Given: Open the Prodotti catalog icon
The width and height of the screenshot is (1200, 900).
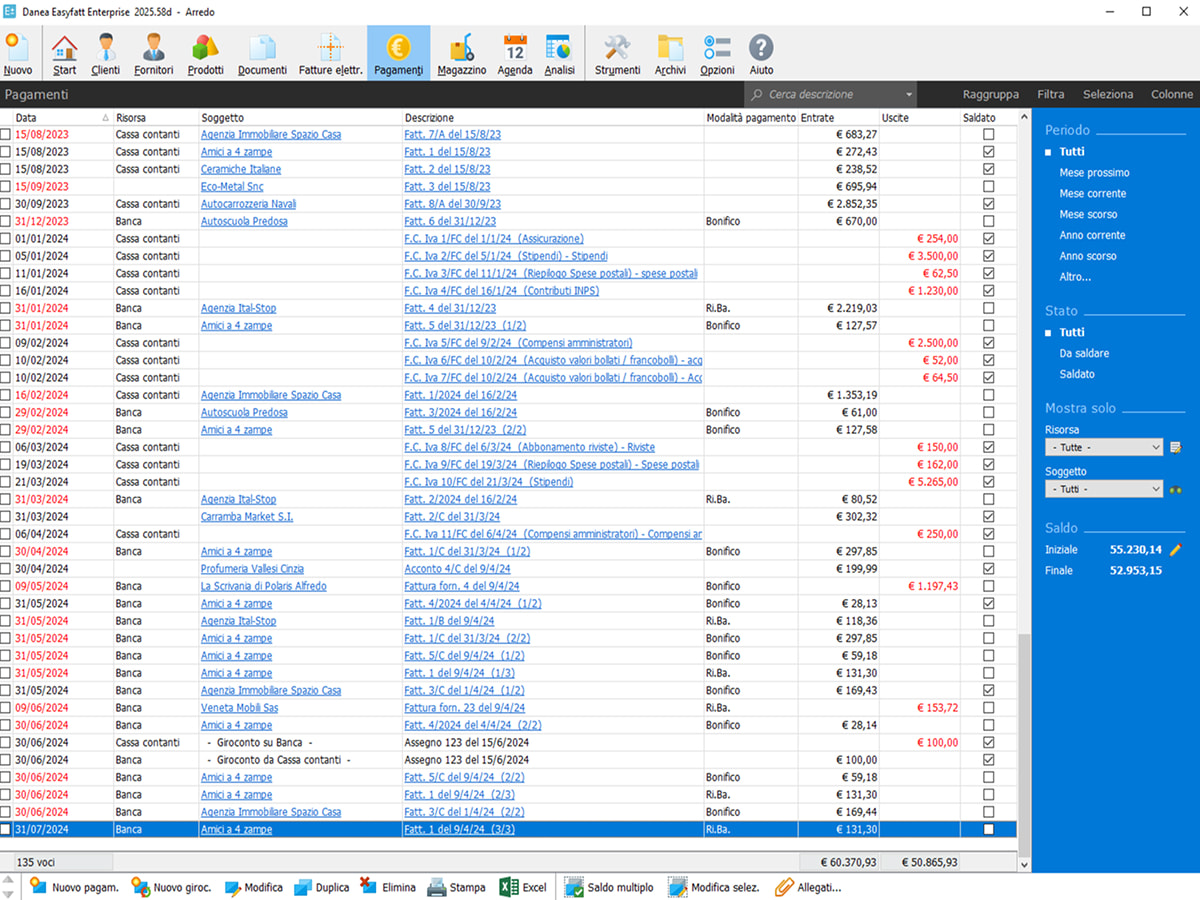Looking at the screenshot, I should [x=205, y=54].
